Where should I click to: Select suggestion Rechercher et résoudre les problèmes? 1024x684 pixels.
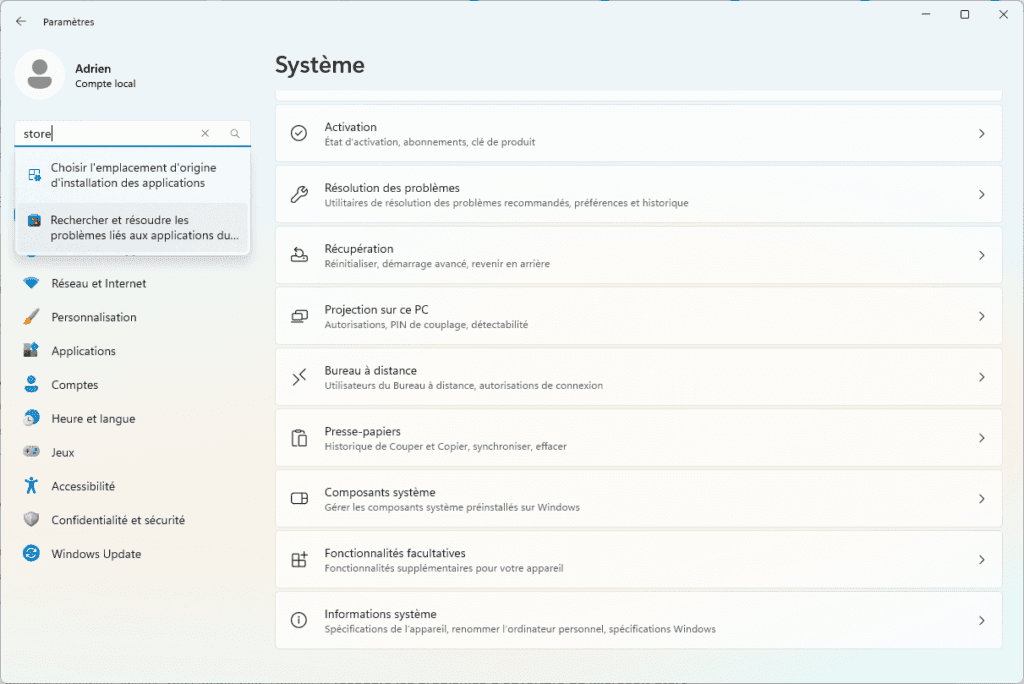[133, 227]
